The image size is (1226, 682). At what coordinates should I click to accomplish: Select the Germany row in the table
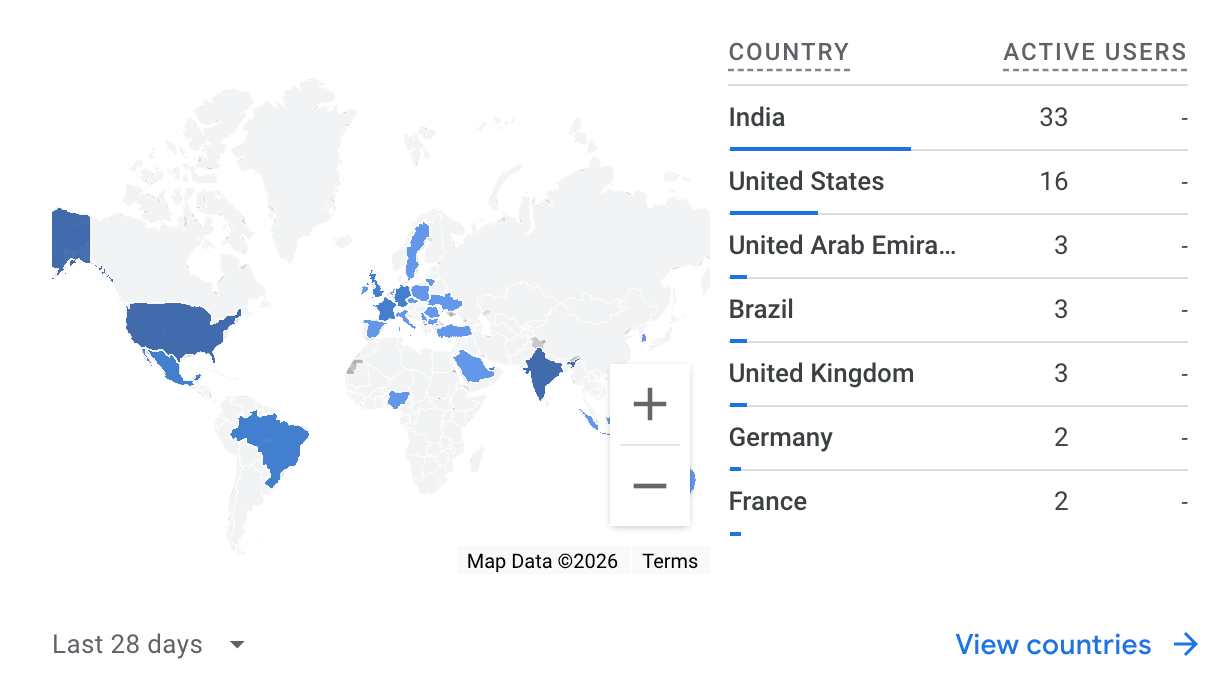click(781, 437)
